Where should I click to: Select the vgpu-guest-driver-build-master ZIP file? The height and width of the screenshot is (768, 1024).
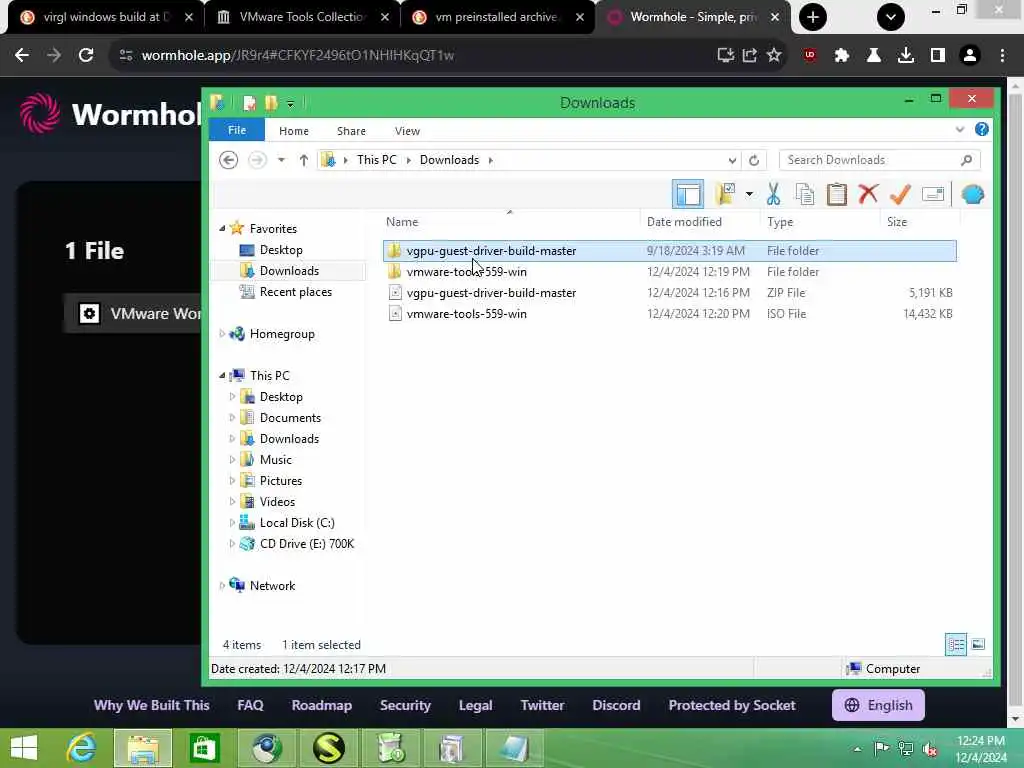(669, 293)
